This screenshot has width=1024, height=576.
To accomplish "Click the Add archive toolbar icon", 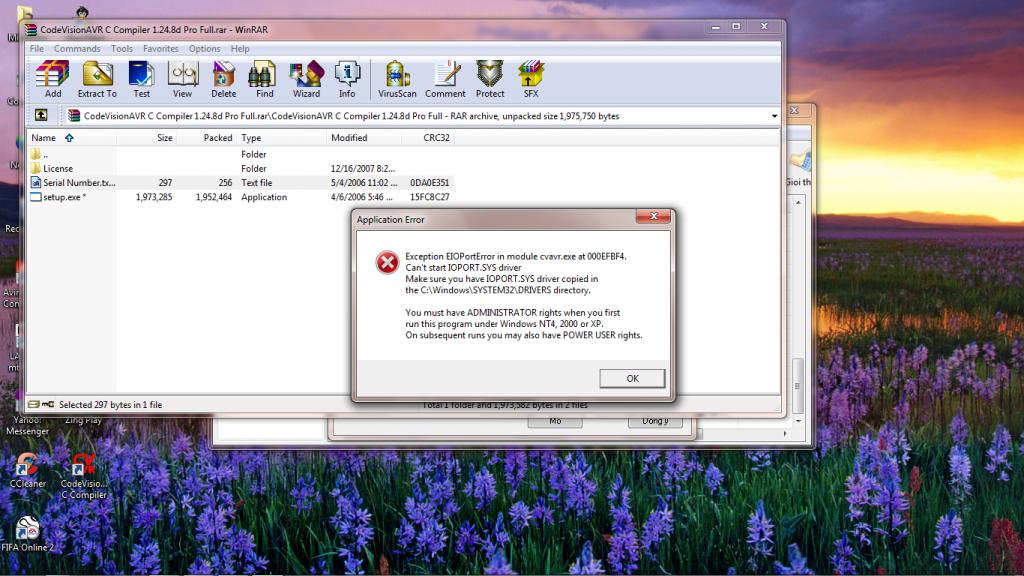I will 53,79.
